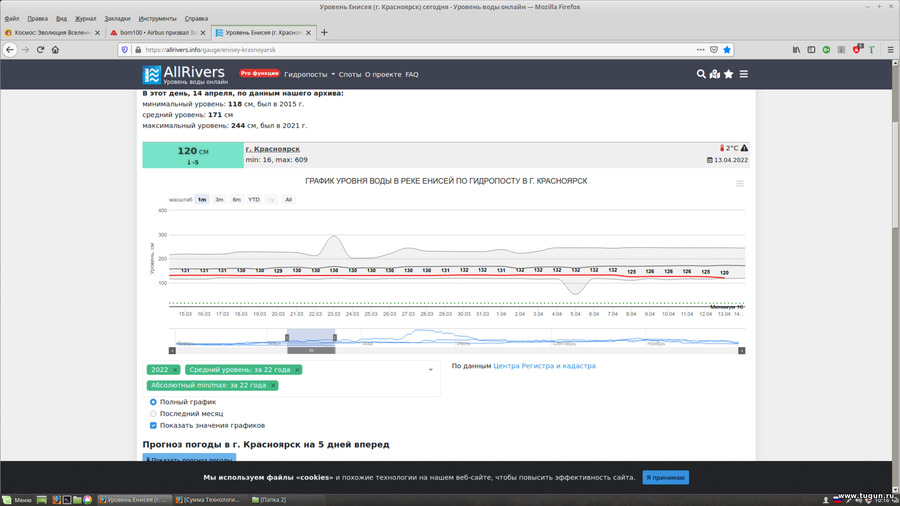Toggle Показать значения графиков checkbox

coord(153,426)
